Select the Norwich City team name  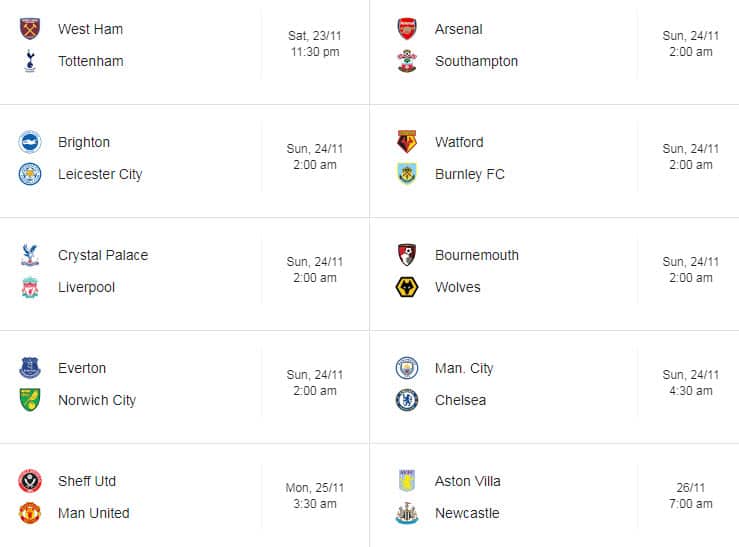[97, 400]
